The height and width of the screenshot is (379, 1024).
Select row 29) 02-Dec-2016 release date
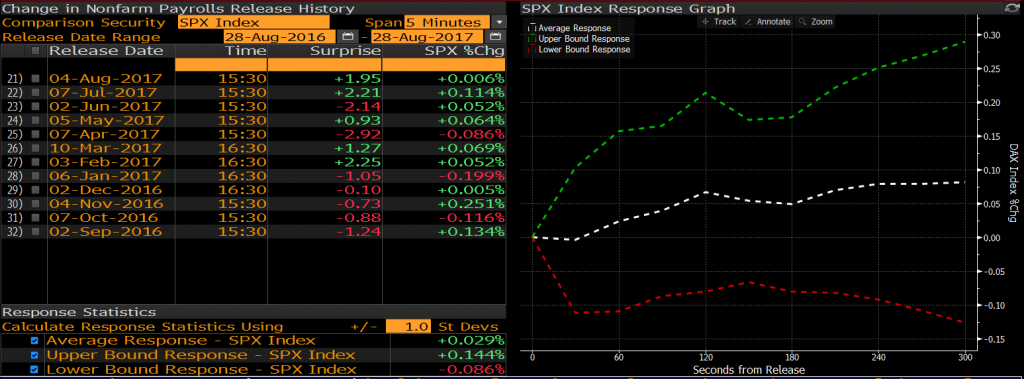(x=105, y=190)
